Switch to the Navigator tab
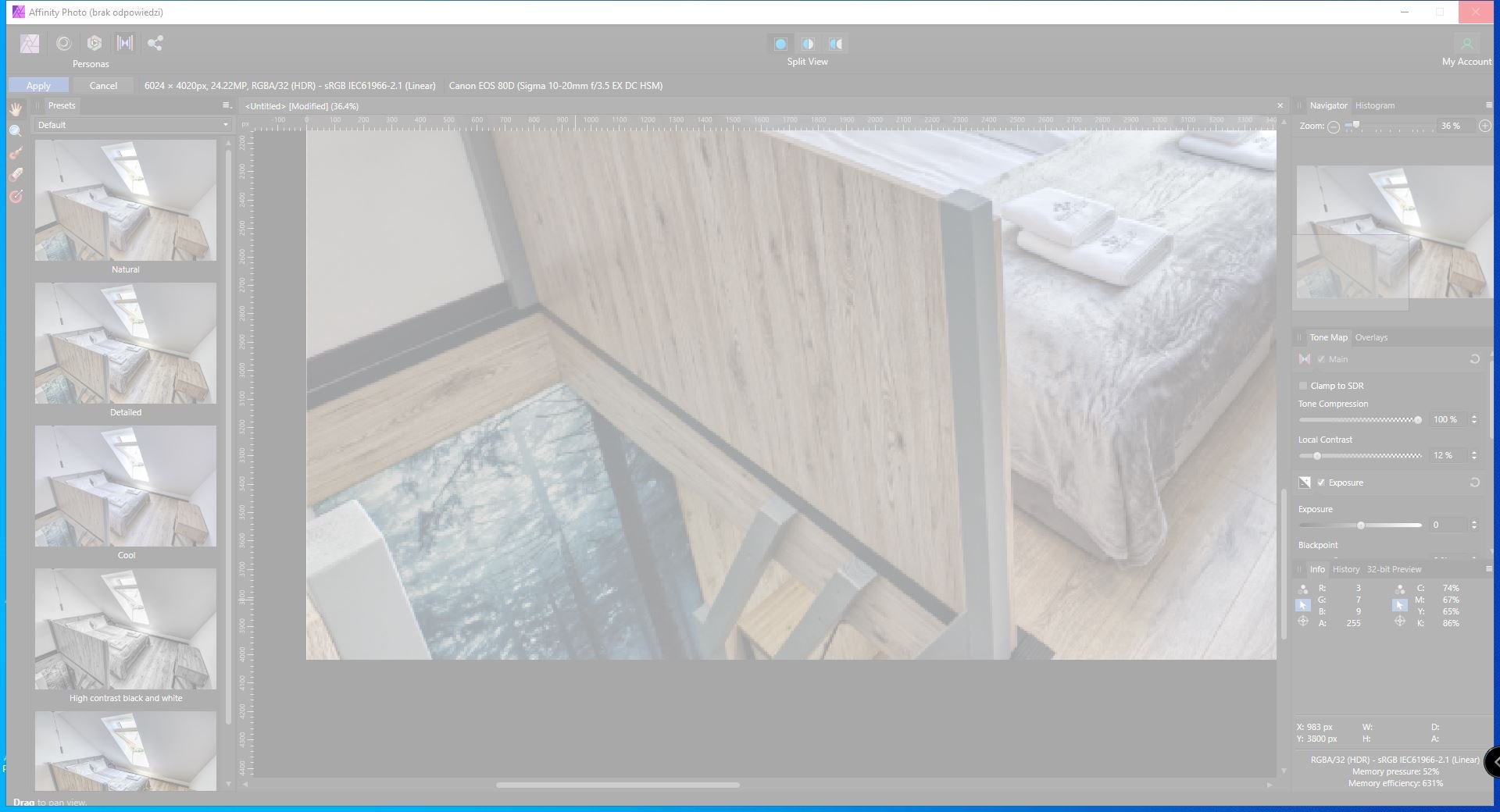 [x=1328, y=105]
